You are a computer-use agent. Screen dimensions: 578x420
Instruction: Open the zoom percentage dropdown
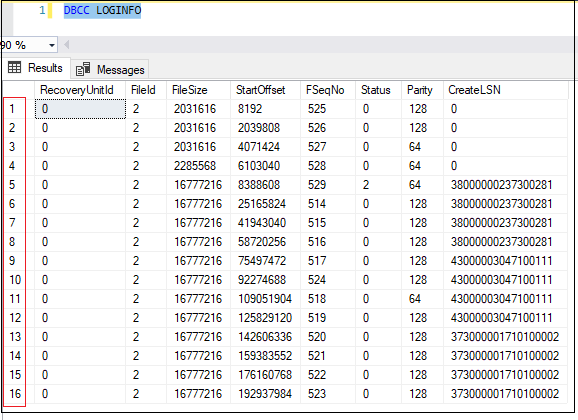[52, 45]
